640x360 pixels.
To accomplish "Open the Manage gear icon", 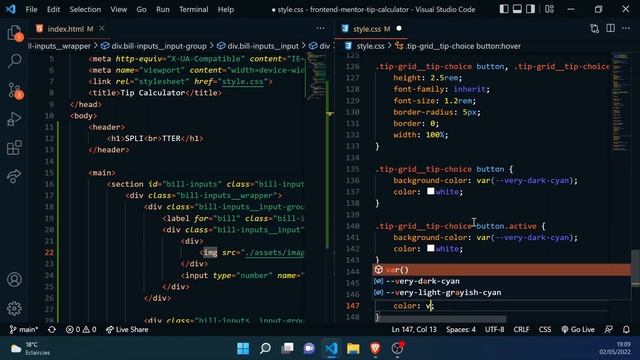I will [x=14, y=308].
